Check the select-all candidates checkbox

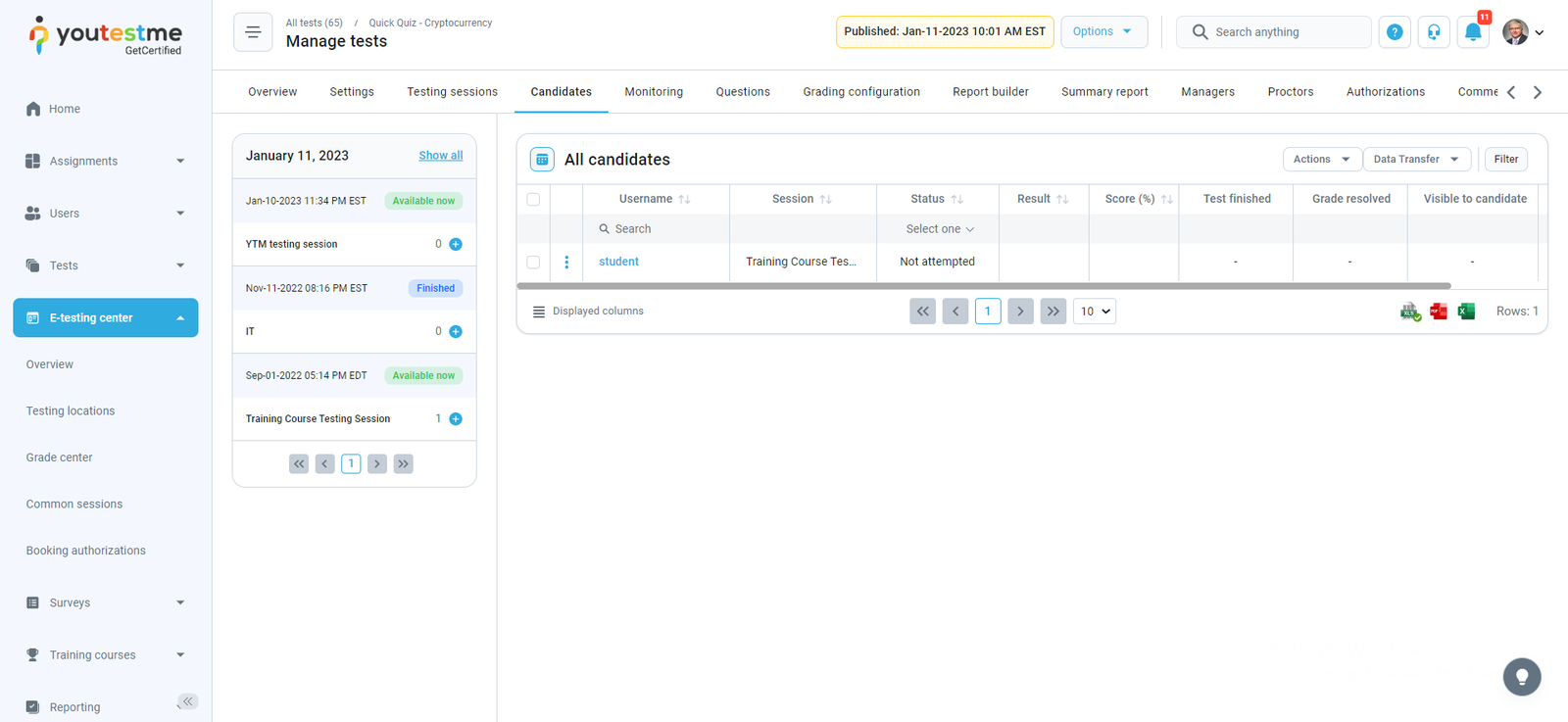click(x=533, y=199)
